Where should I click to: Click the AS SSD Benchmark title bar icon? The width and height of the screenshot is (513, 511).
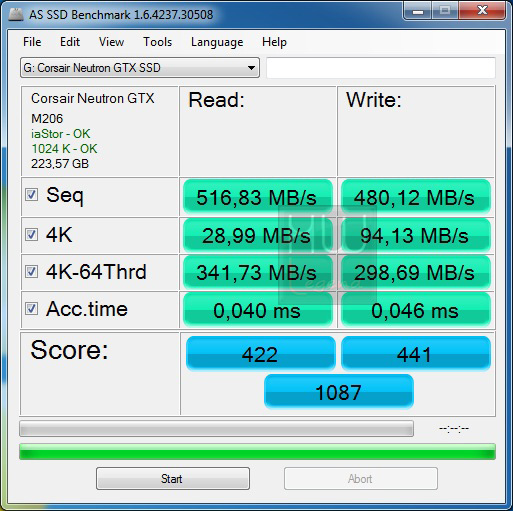(x=15, y=14)
